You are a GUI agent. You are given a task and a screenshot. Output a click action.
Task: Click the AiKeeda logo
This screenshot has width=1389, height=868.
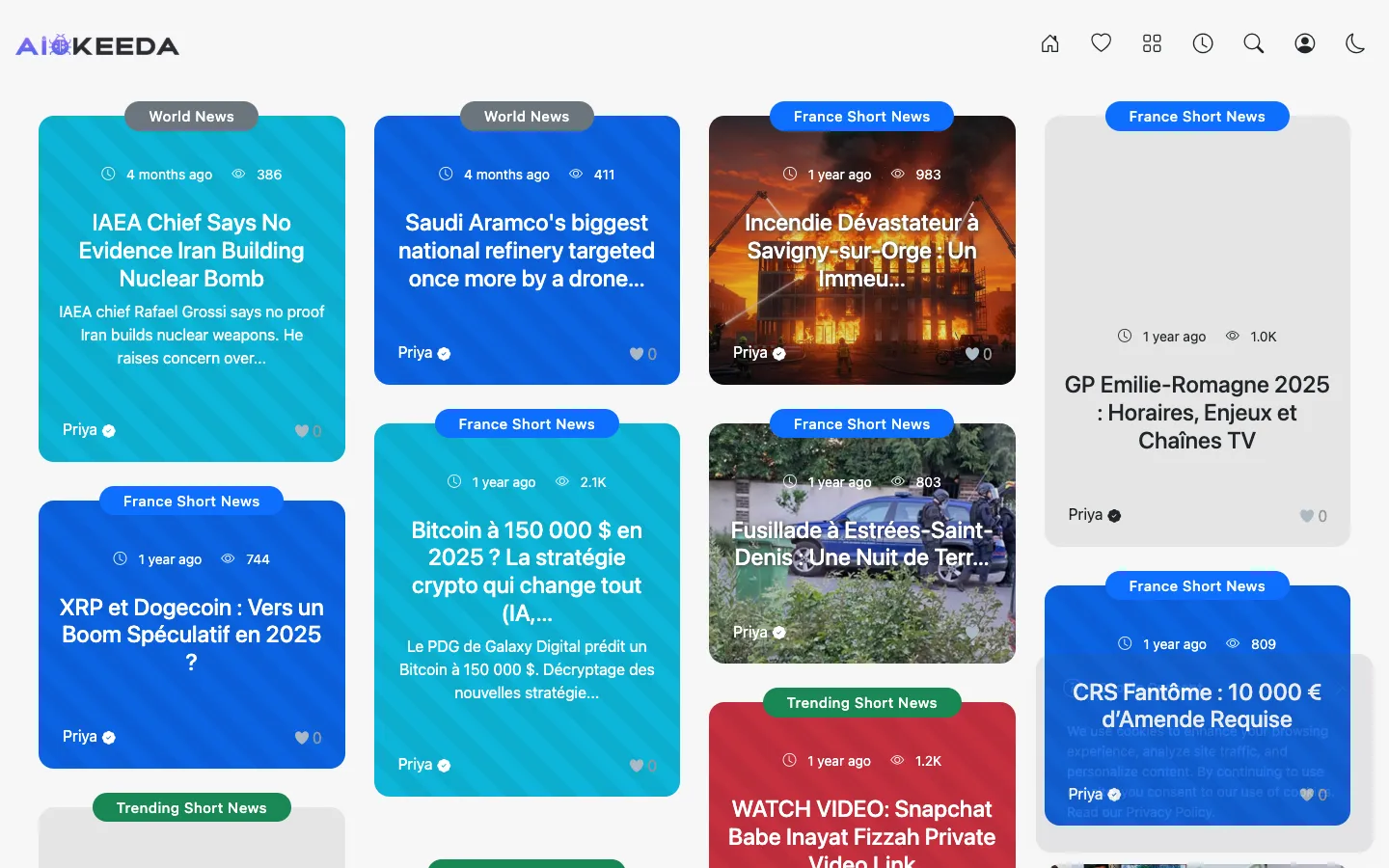97,45
